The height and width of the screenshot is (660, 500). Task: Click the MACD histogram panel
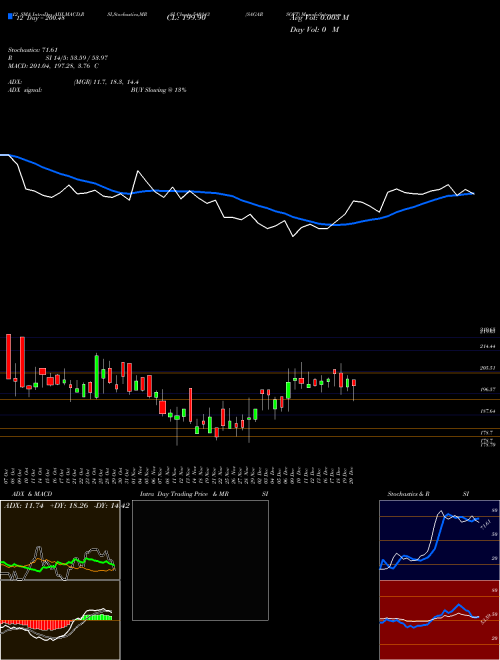[60, 620]
